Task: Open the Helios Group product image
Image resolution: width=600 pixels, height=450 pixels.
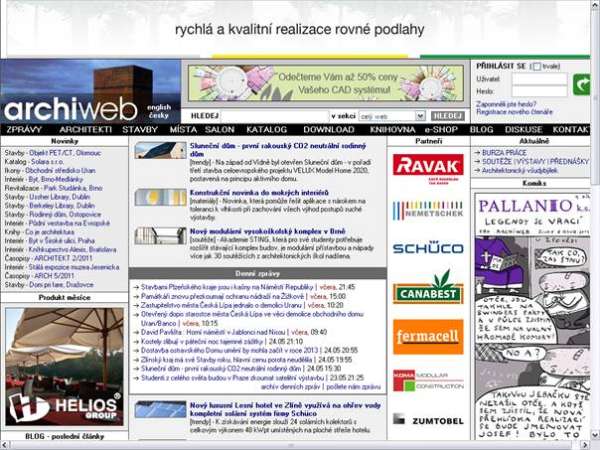Action: (x=64, y=367)
